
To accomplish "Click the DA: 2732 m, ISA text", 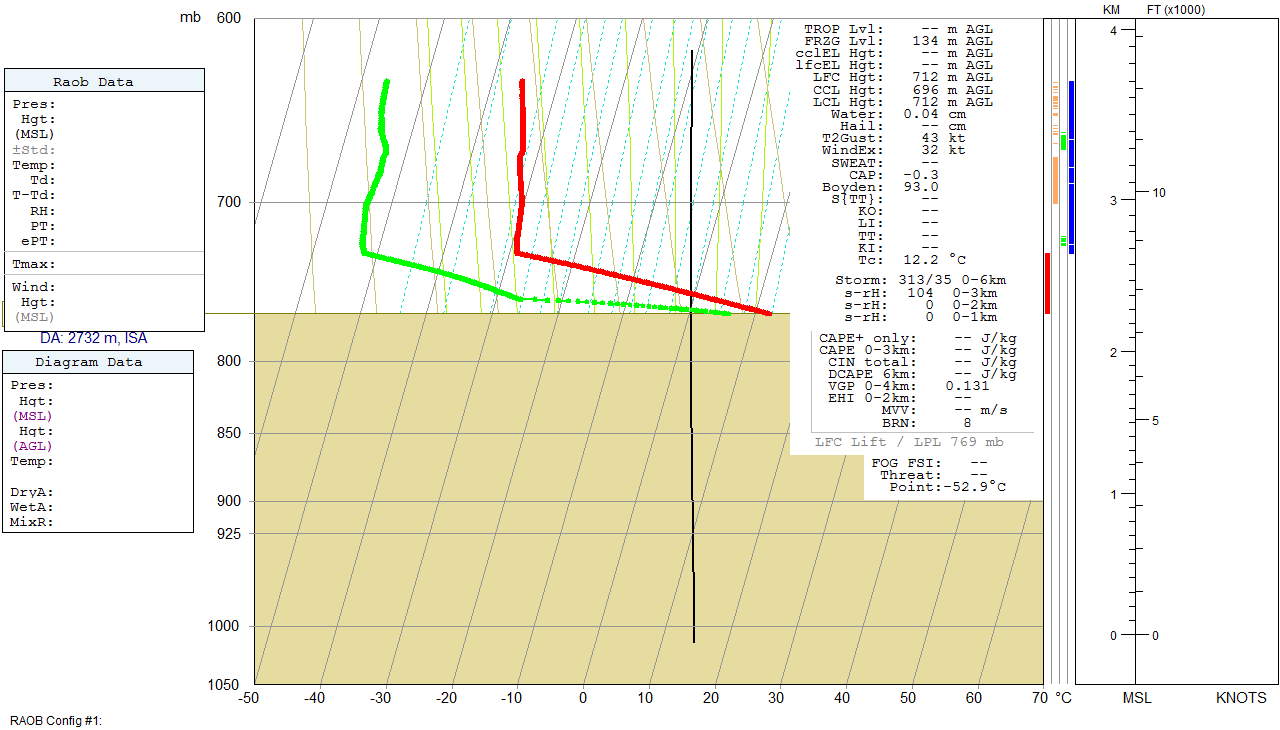I will [x=93, y=339].
